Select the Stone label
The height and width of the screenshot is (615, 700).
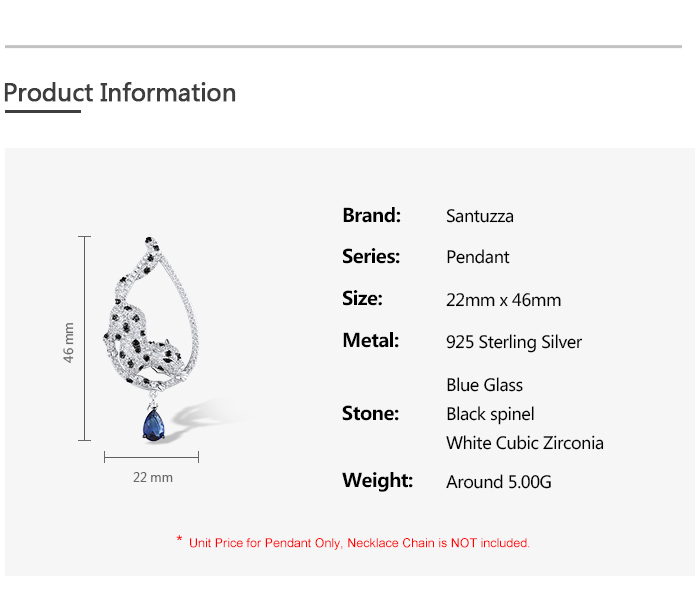point(371,414)
